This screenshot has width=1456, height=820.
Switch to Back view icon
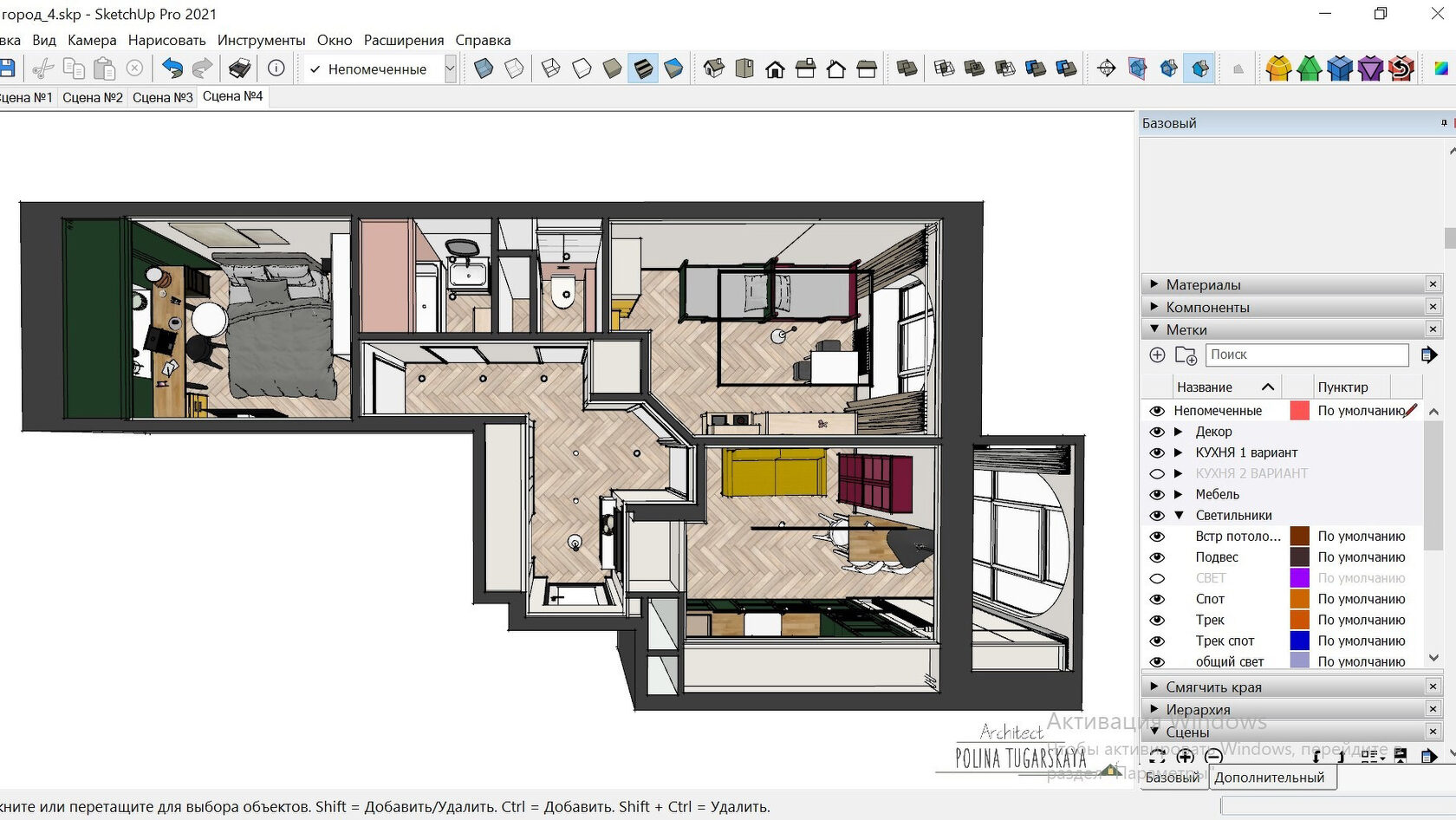(x=836, y=68)
